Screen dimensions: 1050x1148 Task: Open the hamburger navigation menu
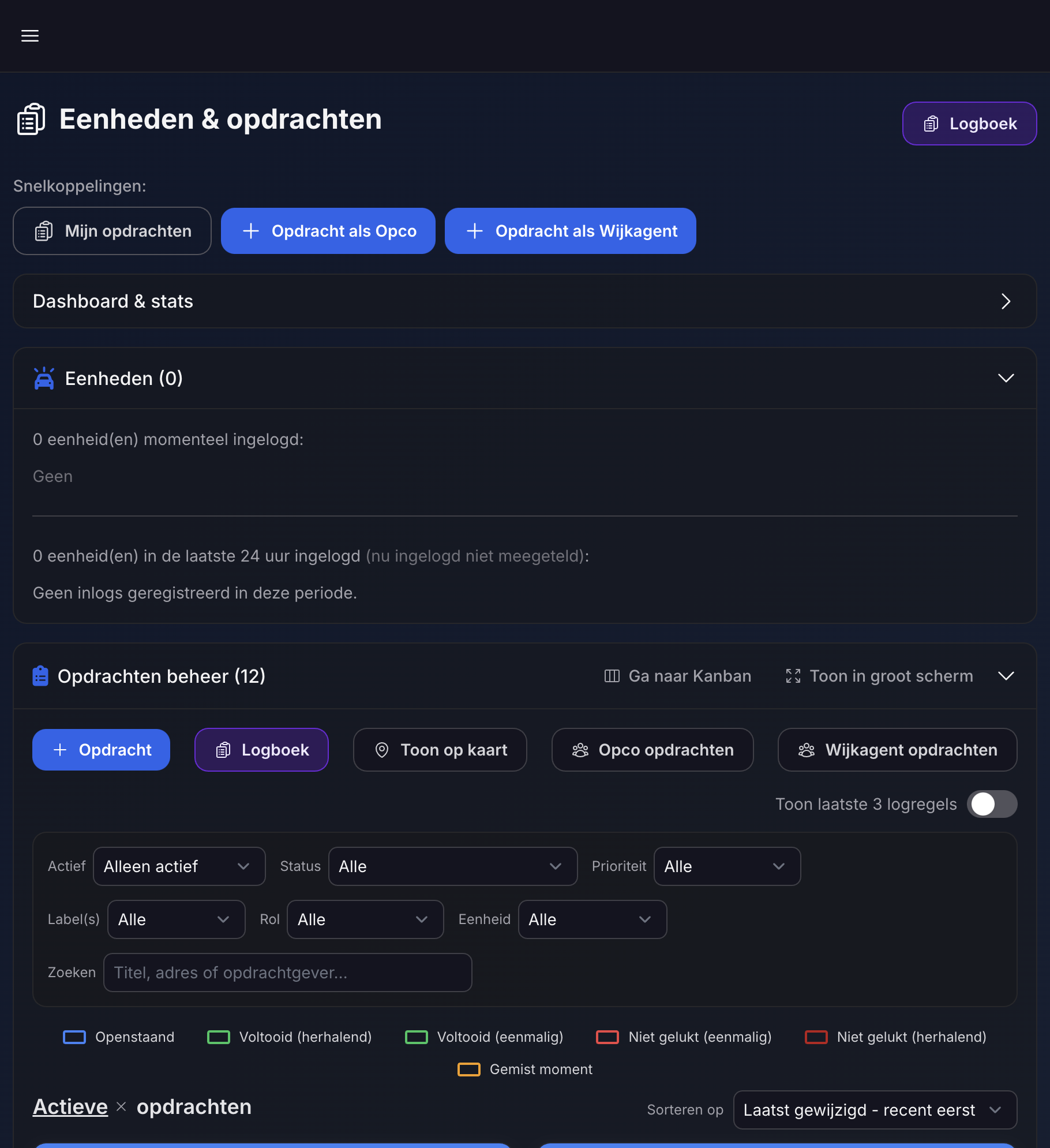pyautogui.click(x=30, y=36)
